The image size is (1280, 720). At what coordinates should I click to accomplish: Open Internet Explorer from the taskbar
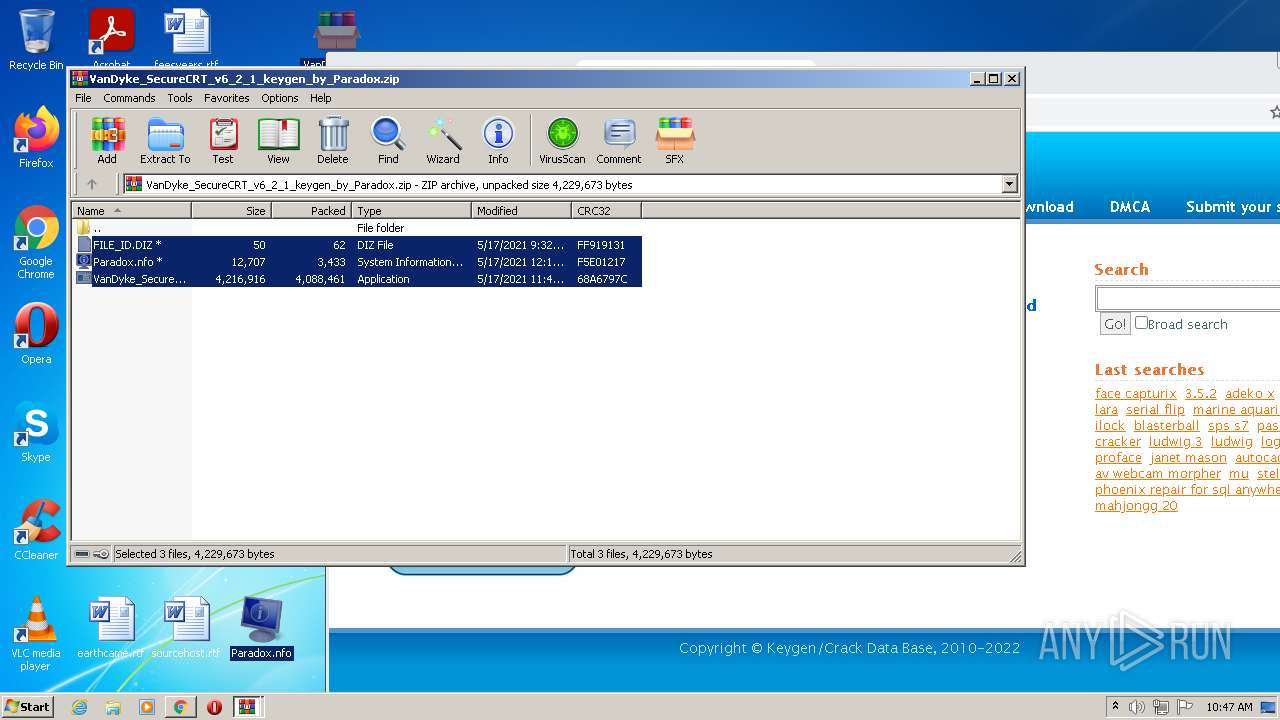[x=79, y=707]
